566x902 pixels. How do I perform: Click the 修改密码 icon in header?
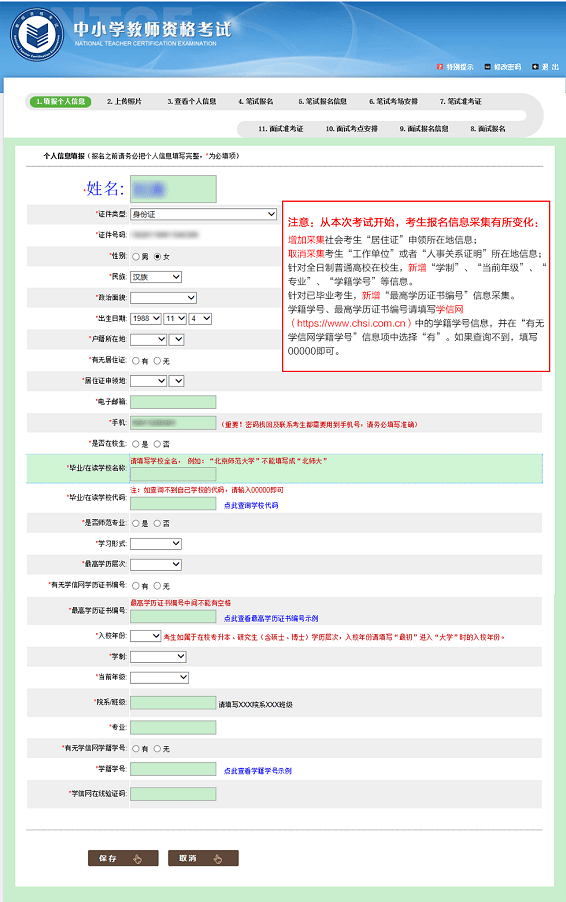(x=488, y=67)
